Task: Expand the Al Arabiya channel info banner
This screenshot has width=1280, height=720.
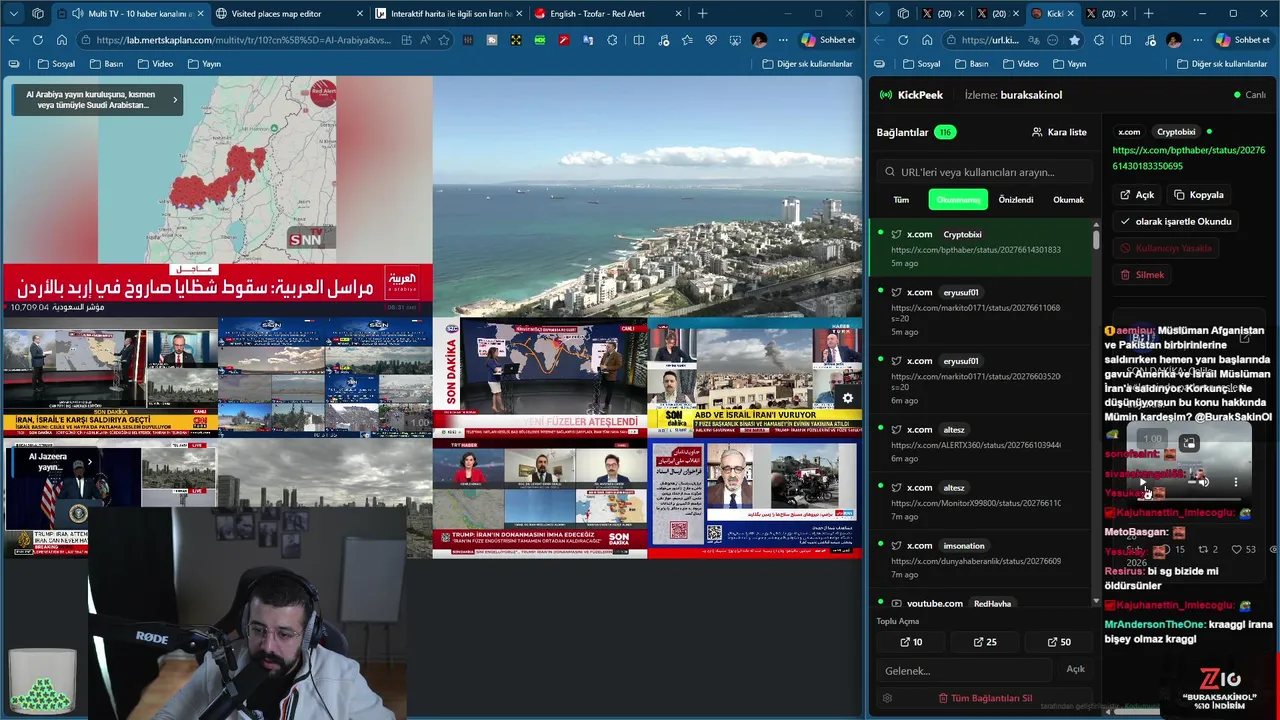Action: coord(175,99)
